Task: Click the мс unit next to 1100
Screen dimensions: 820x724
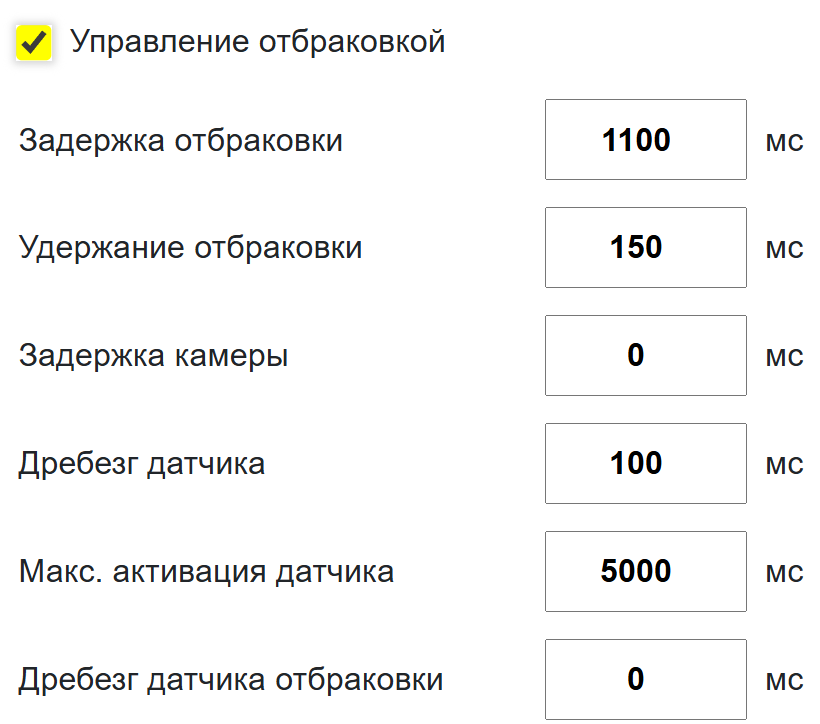Action: point(784,142)
